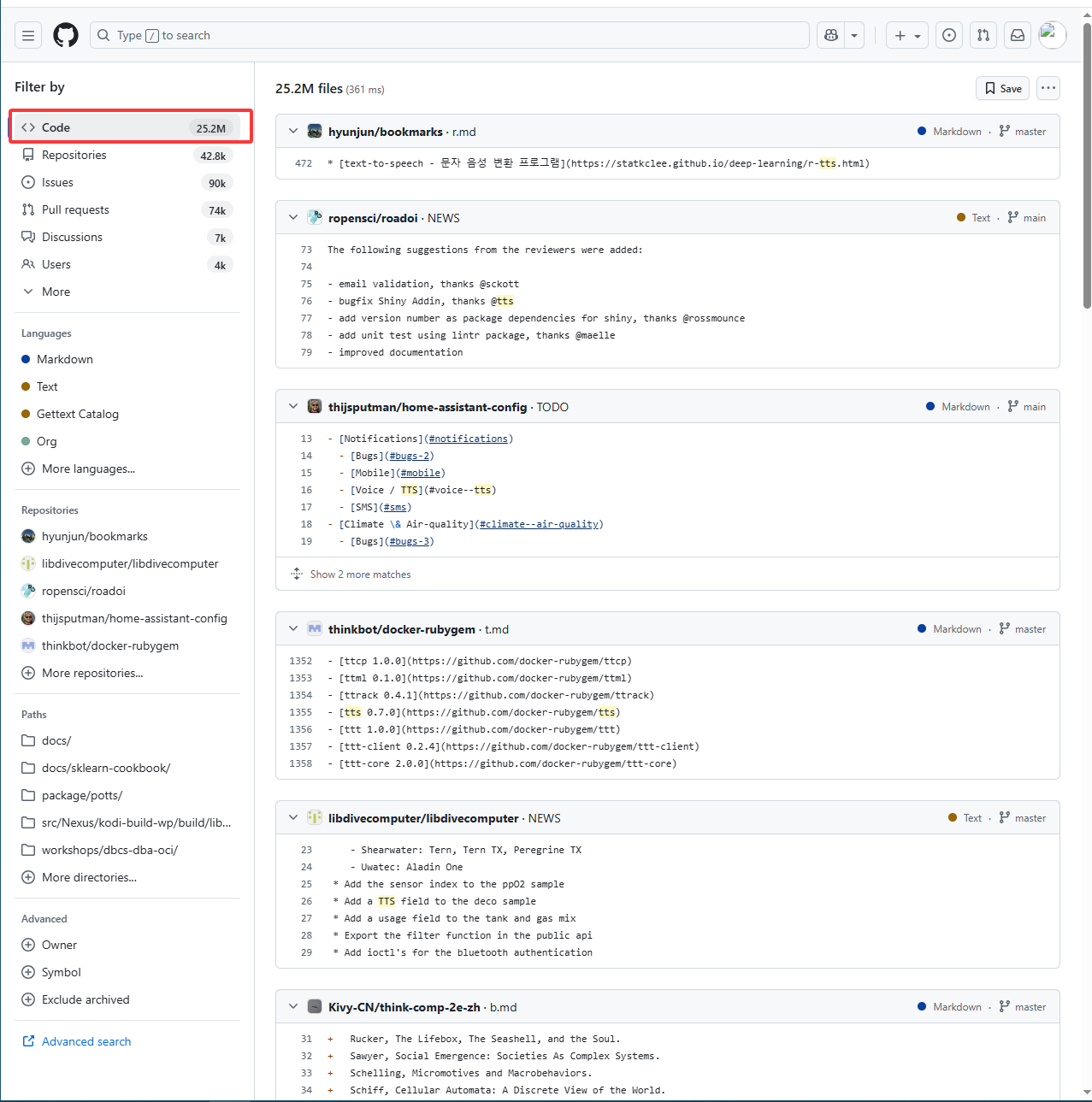Image resolution: width=1092 pixels, height=1102 pixels.
Task: Collapse the ropensci/roadoi result
Action: pyautogui.click(x=293, y=218)
